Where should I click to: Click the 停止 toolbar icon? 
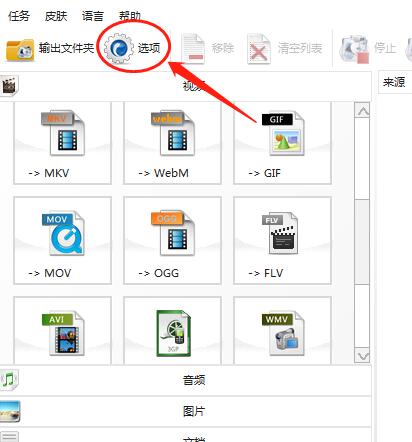[x=354, y=49]
